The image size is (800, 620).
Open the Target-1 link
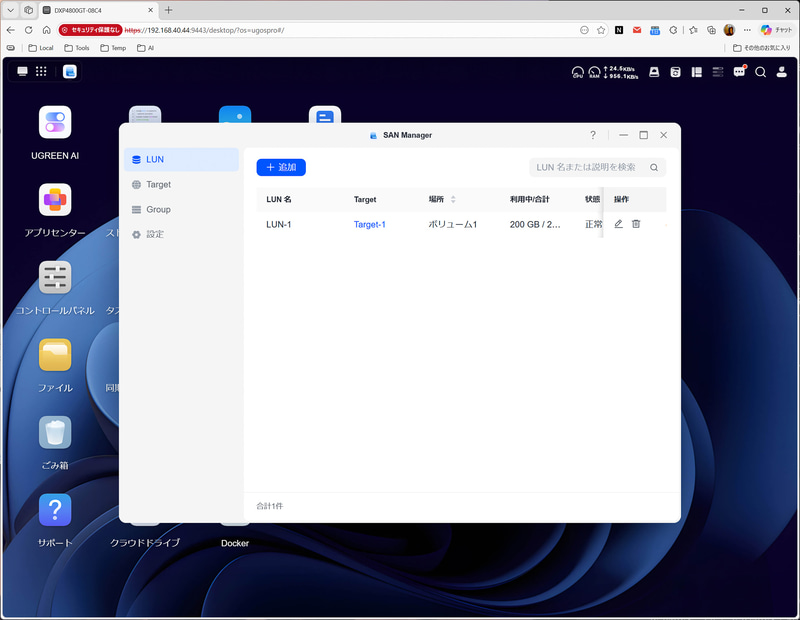(x=369, y=225)
